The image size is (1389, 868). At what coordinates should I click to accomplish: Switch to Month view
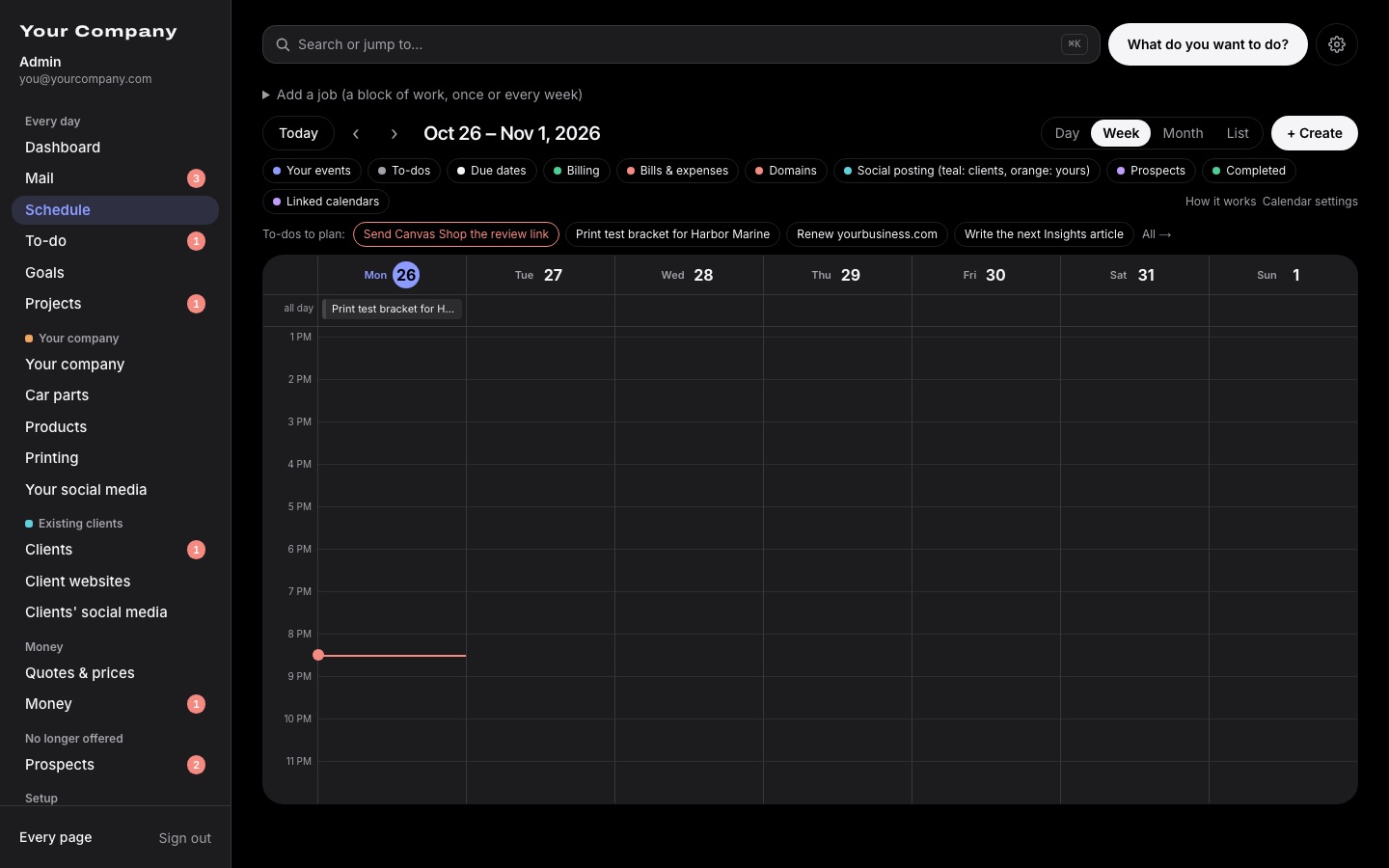[1183, 133]
